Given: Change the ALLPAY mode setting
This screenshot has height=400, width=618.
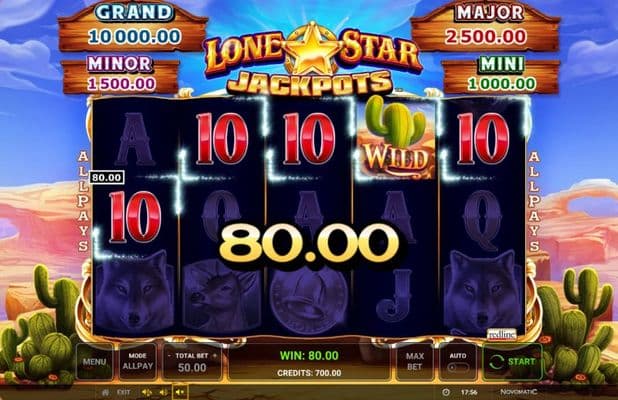Looking at the screenshot, I should click(x=138, y=361).
